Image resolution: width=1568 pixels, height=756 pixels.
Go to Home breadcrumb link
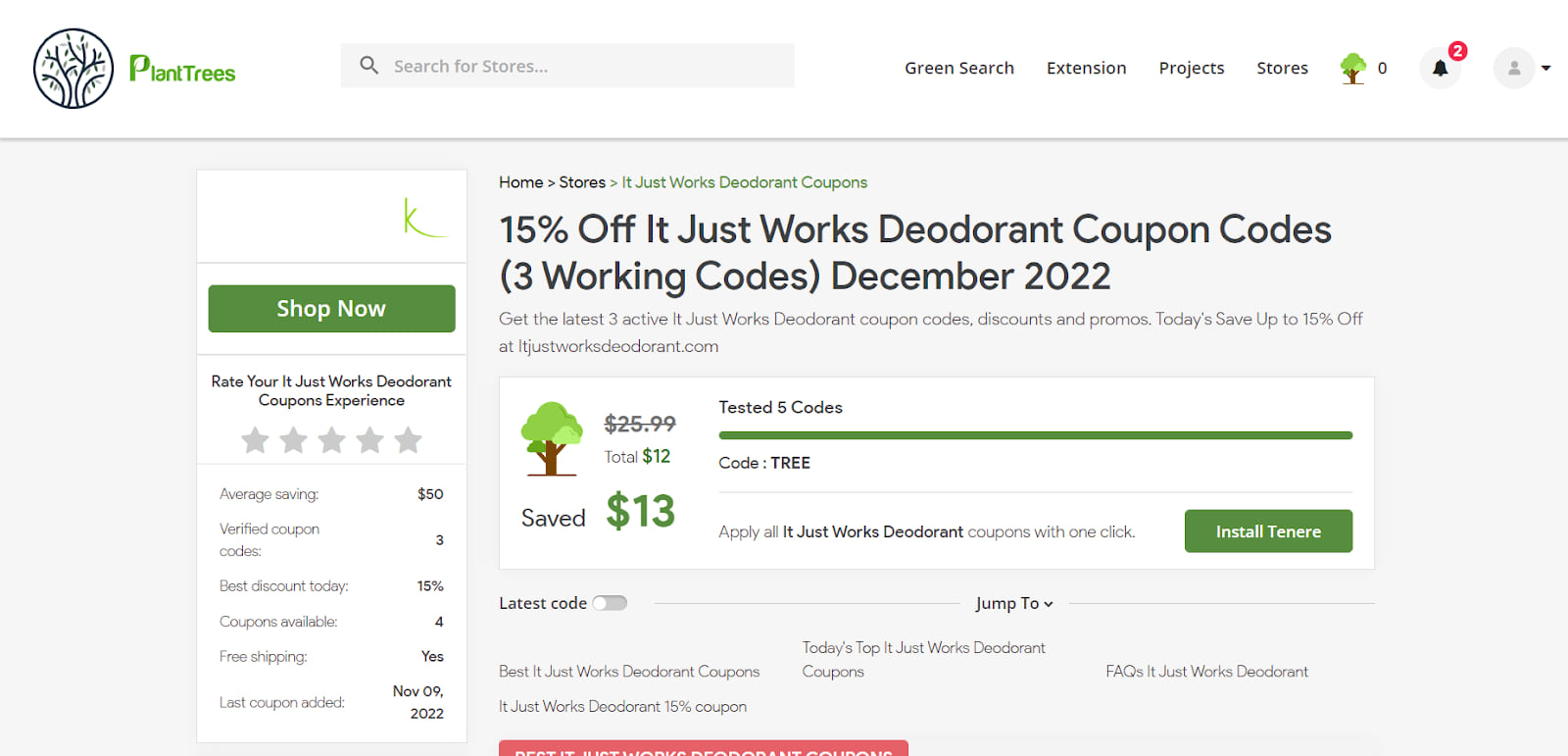point(520,182)
